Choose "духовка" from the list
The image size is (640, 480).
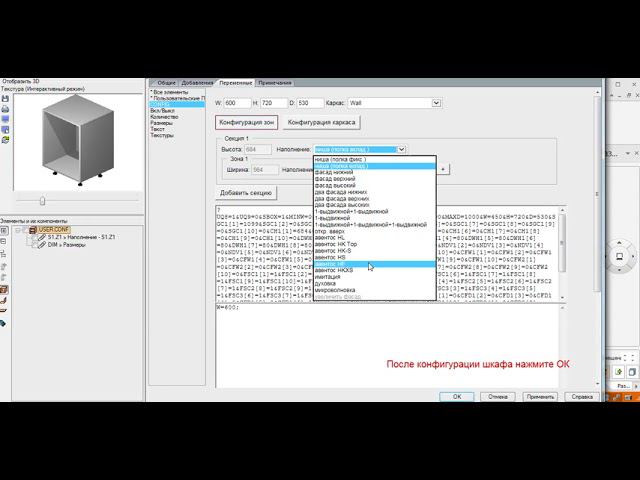tap(374, 283)
